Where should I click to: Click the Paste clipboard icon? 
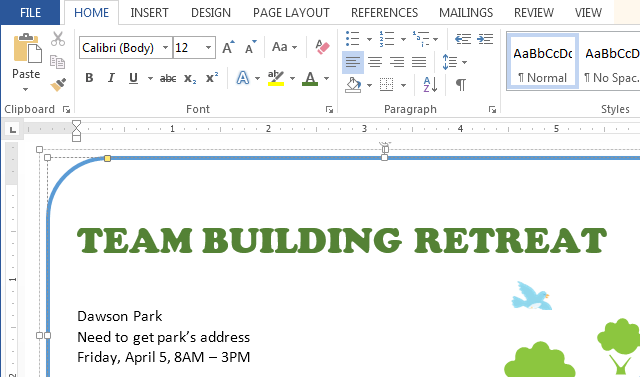coord(27,48)
